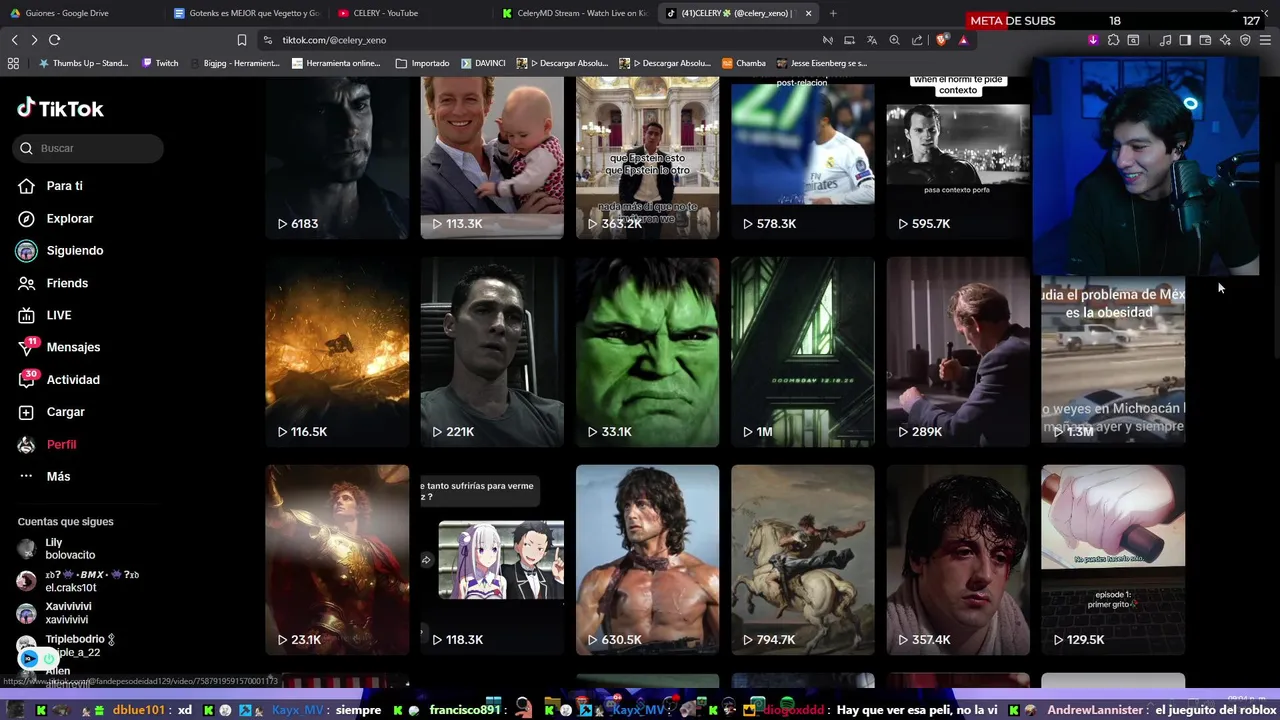Toggle the browser sidebar panel
Image resolution: width=1280 pixels, height=720 pixels.
[1185, 40]
